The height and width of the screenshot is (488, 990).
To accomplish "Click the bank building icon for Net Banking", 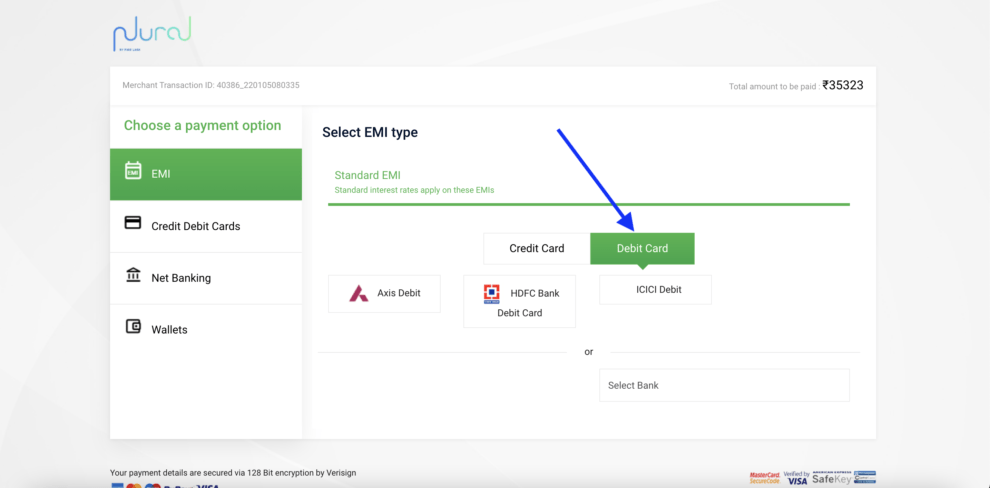I will (x=133, y=275).
